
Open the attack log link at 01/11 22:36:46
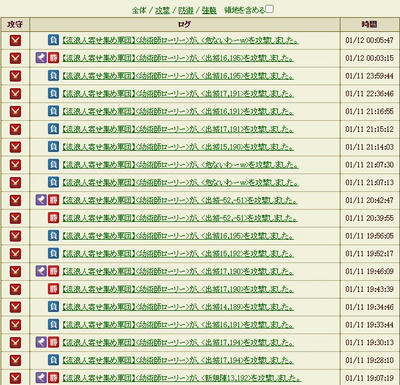178,94
